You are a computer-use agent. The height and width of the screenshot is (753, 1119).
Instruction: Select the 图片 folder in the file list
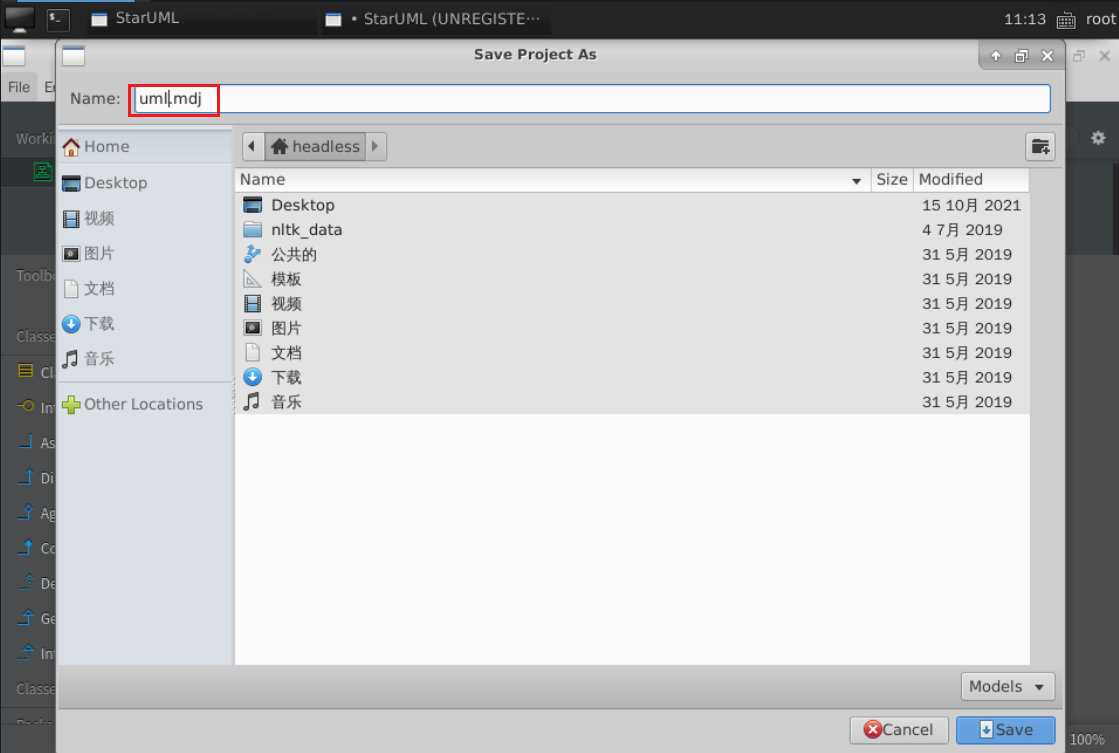click(x=632, y=328)
